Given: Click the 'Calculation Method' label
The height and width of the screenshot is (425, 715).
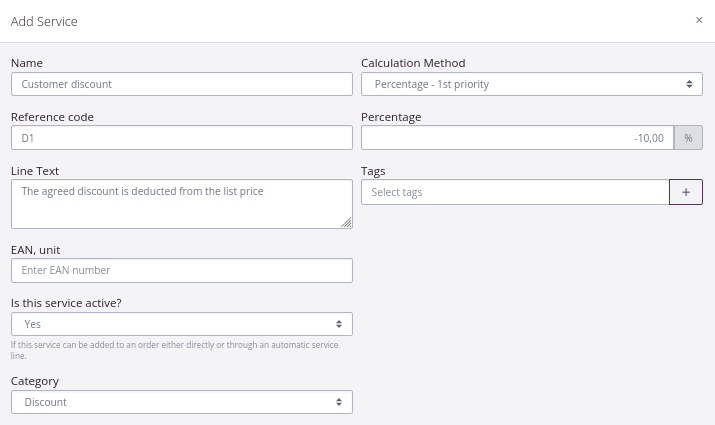Looking at the screenshot, I should [413, 63].
